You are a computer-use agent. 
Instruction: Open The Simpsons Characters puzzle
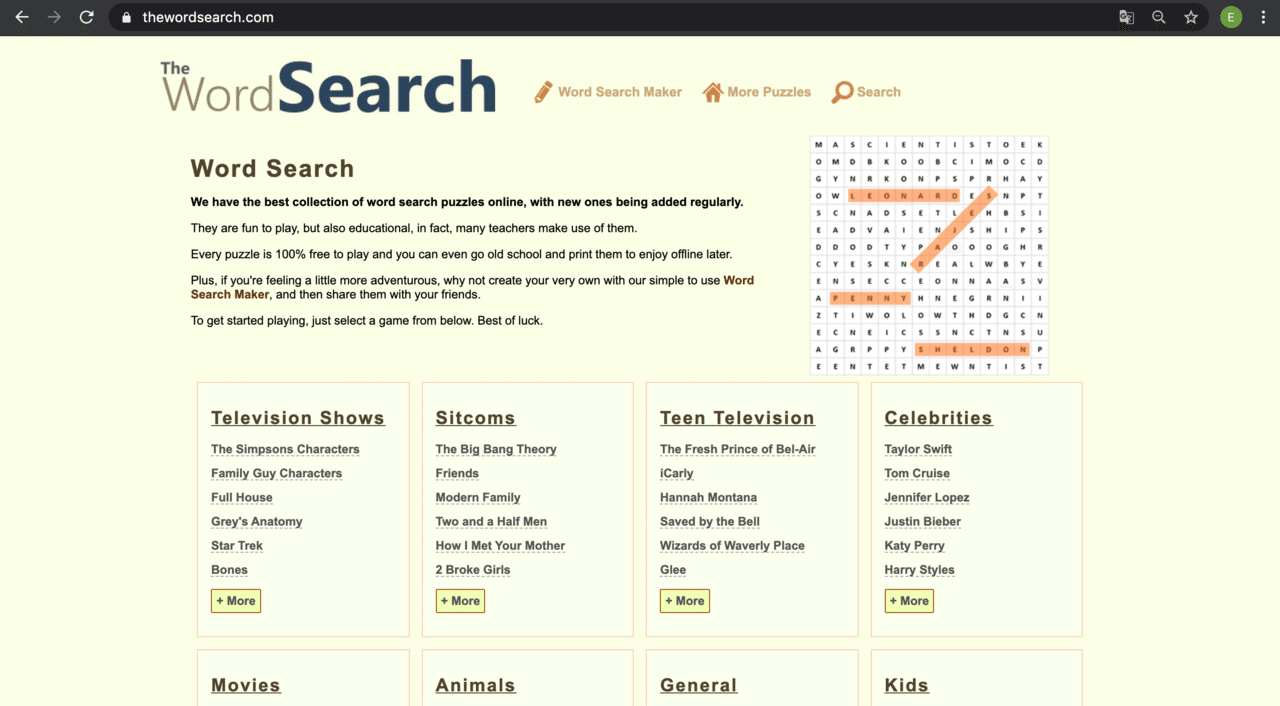tap(285, 450)
